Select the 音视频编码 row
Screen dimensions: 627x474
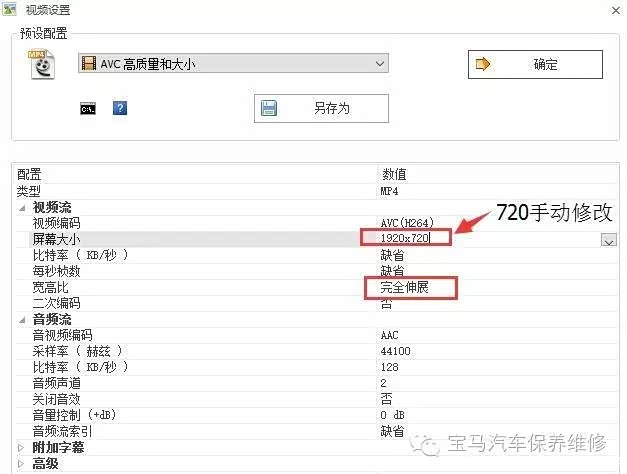pos(316,335)
